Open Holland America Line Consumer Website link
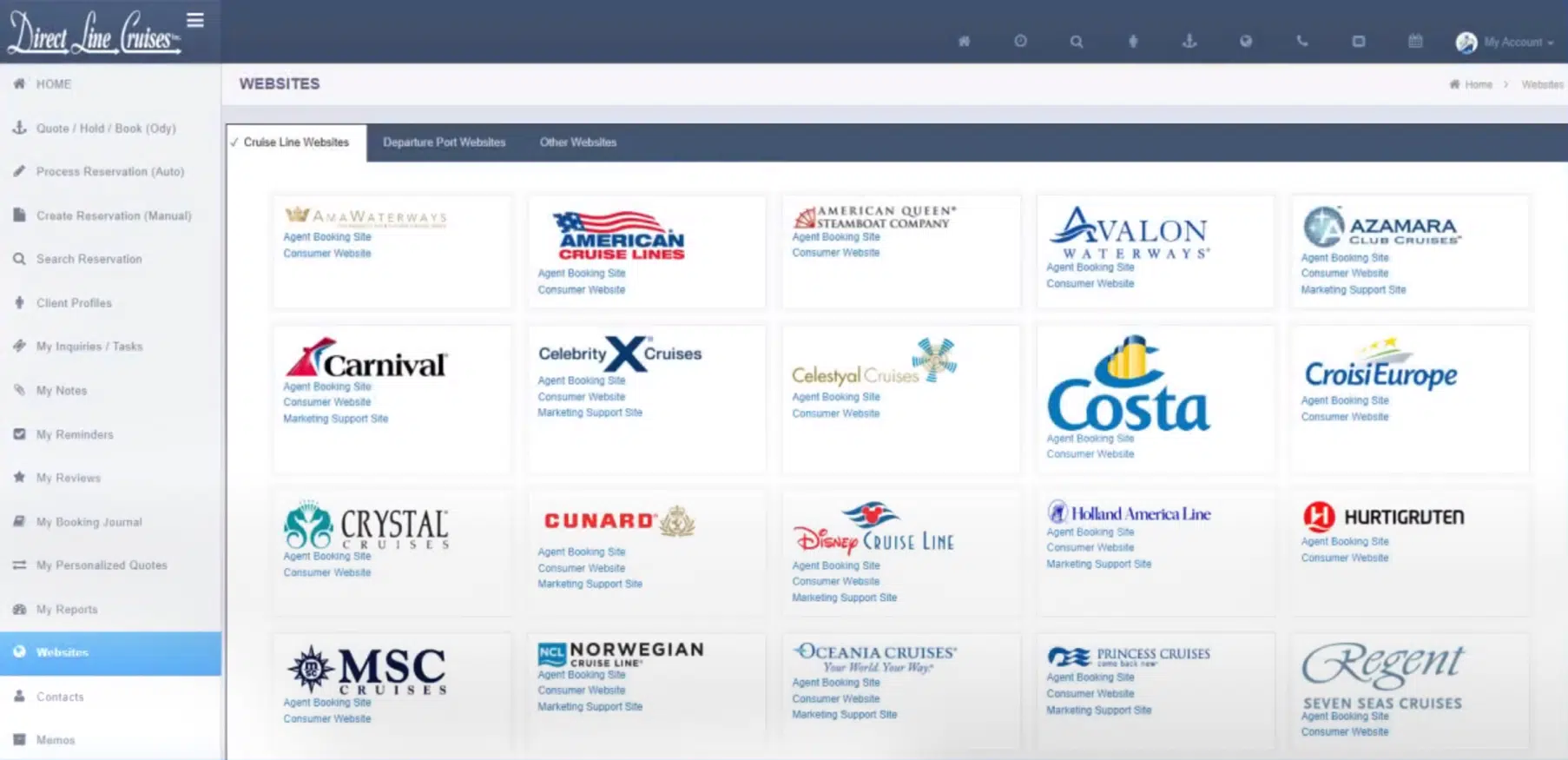This screenshot has height=760, width=1568. [1090, 548]
